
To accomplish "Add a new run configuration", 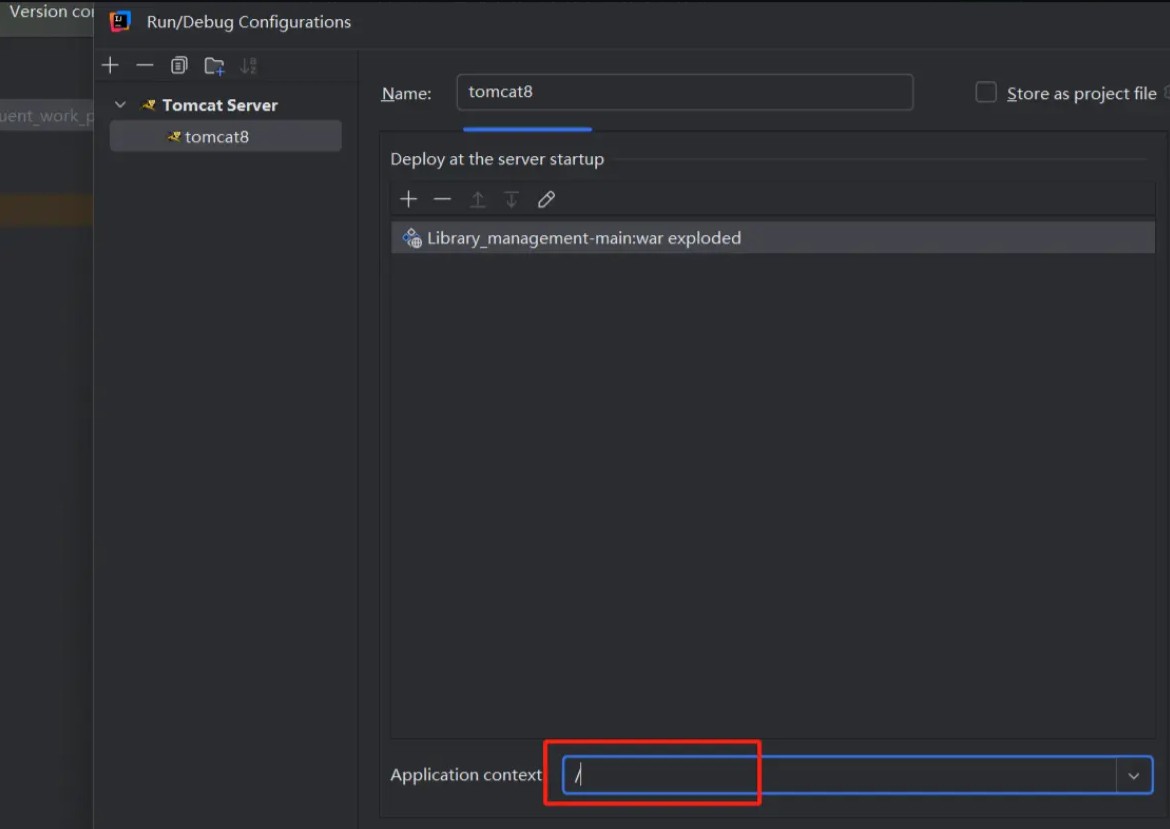I will (x=110, y=66).
